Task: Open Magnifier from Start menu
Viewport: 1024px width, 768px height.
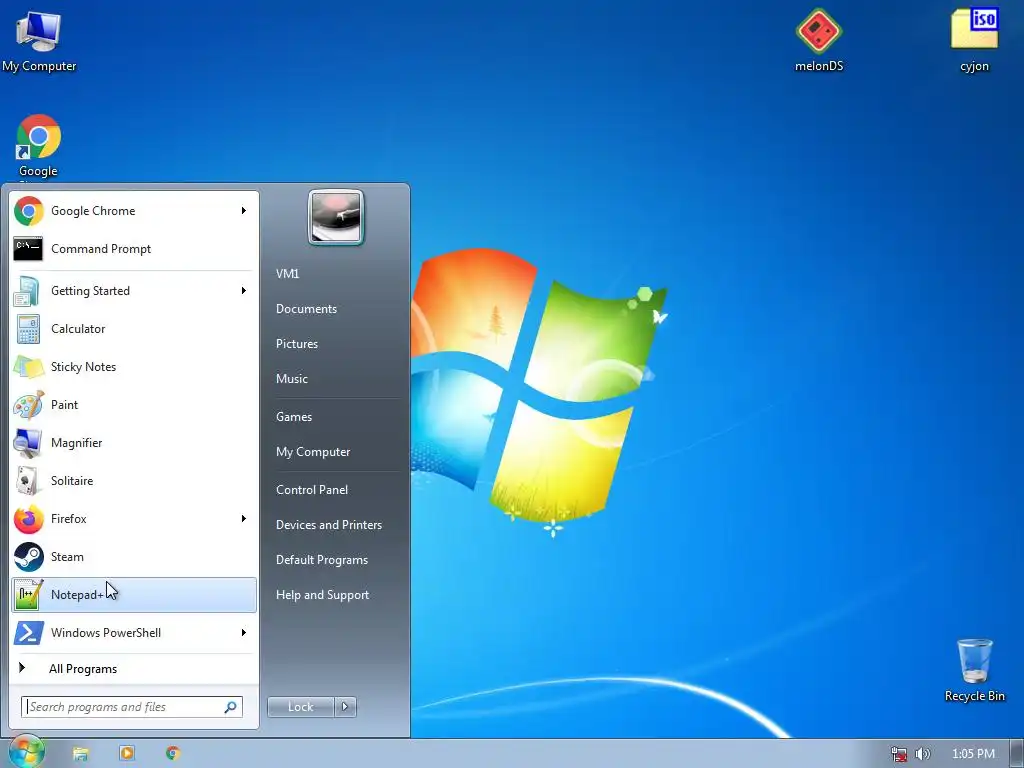Action: pyautogui.click(x=134, y=443)
